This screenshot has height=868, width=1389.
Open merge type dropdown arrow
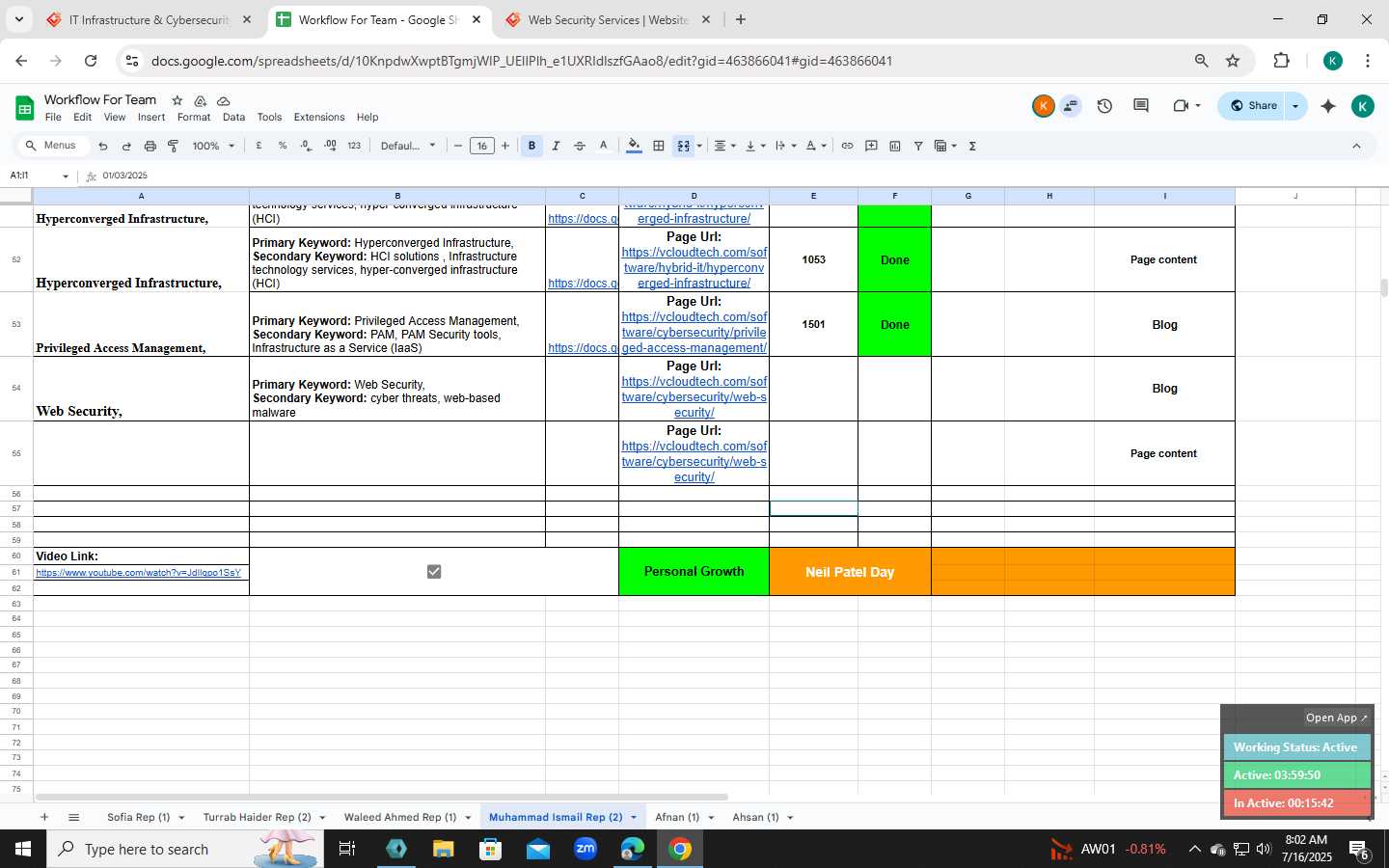click(699, 146)
